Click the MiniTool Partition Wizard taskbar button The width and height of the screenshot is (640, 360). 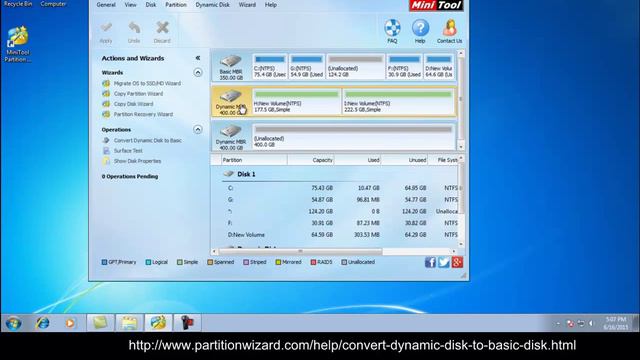pos(158,323)
